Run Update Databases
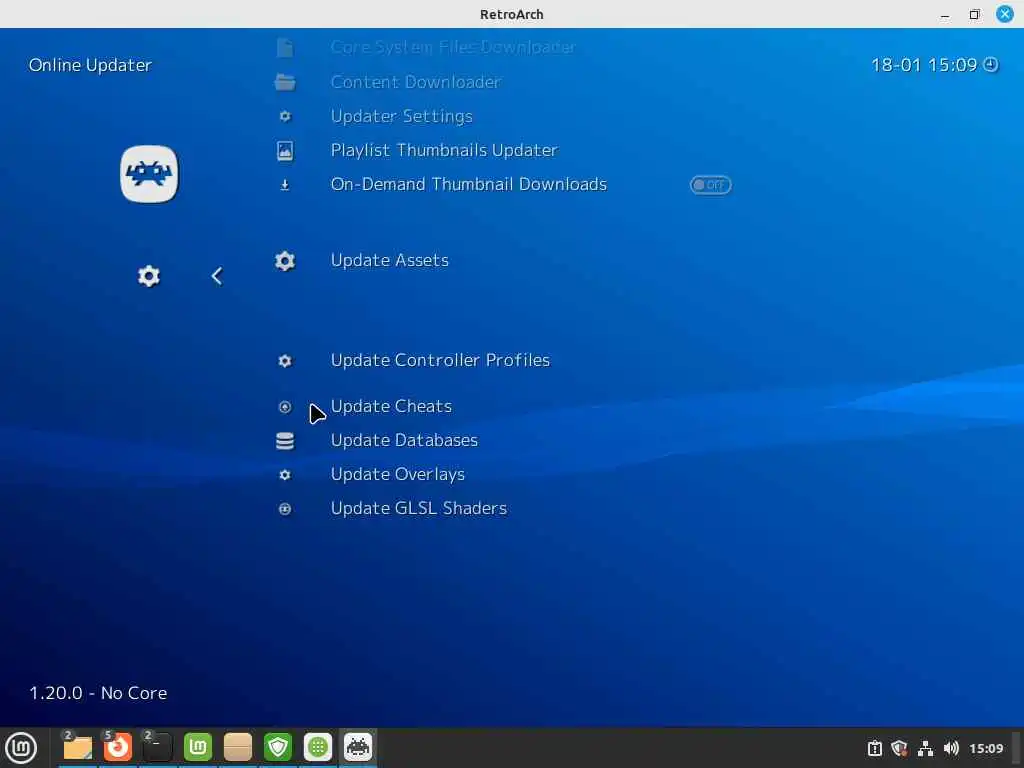Image resolution: width=1024 pixels, height=768 pixels. (404, 440)
